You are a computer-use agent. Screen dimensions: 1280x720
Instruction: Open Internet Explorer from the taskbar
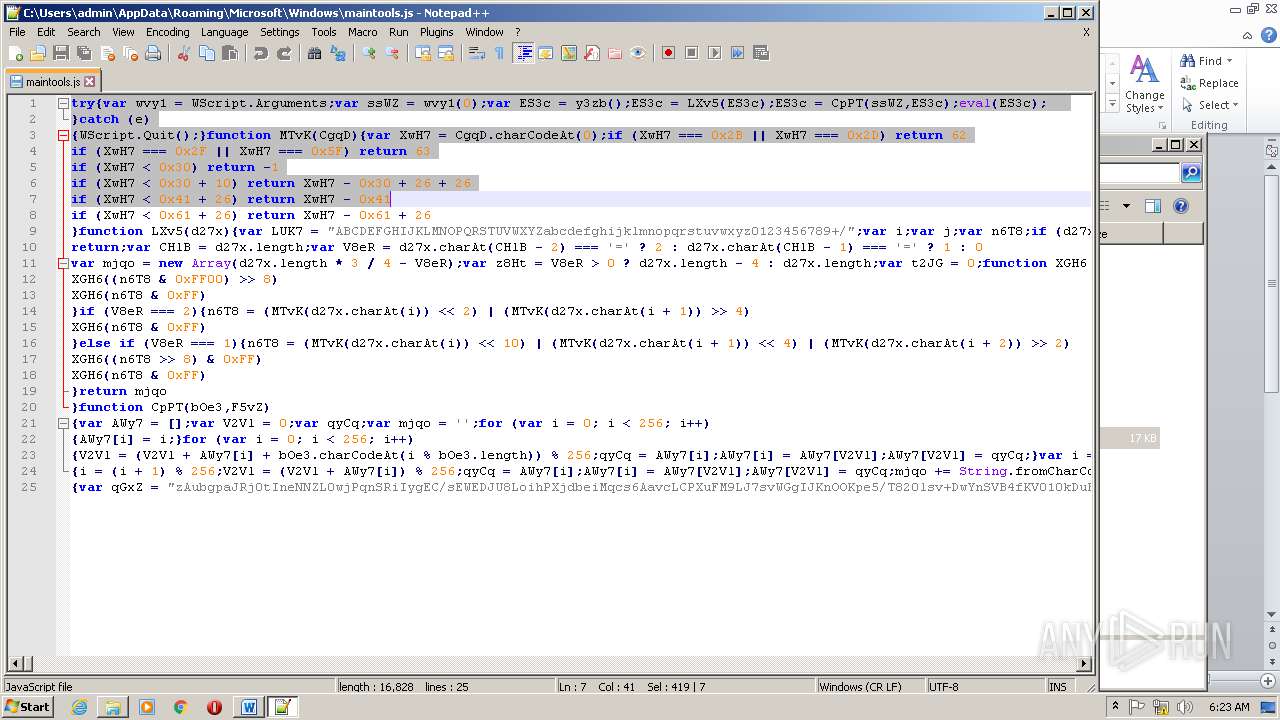(x=79, y=707)
